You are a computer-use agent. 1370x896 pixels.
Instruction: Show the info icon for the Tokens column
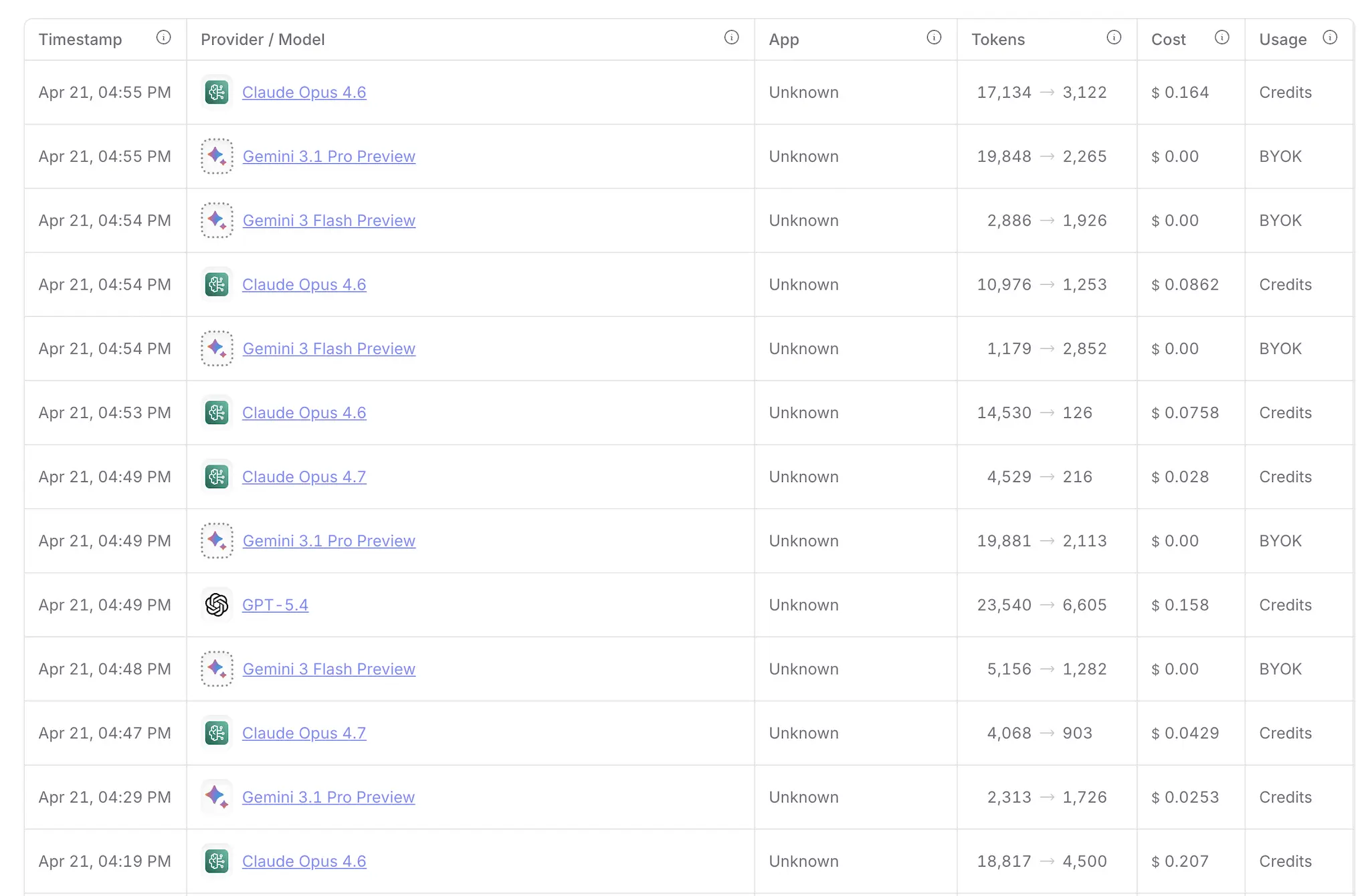click(1114, 38)
